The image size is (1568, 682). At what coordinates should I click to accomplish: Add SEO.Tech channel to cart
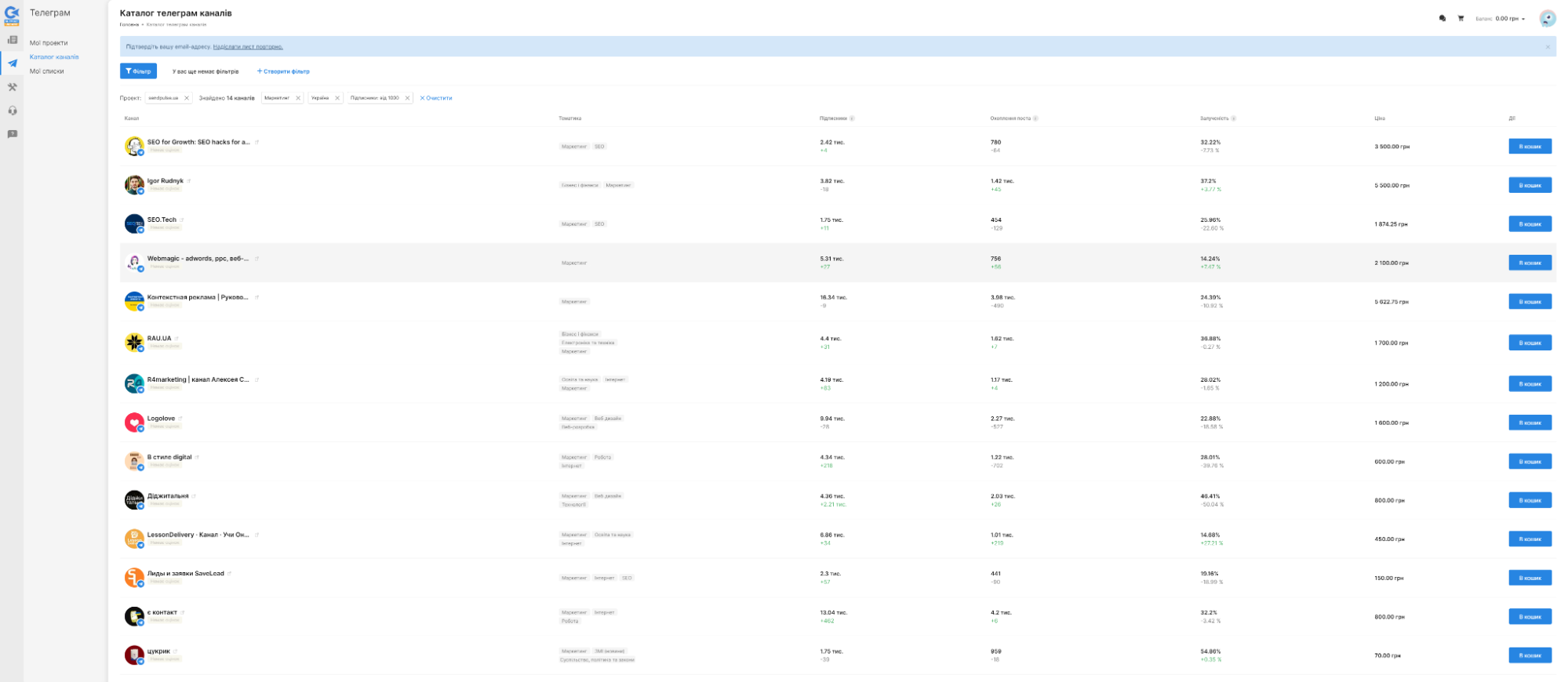(x=1530, y=224)
